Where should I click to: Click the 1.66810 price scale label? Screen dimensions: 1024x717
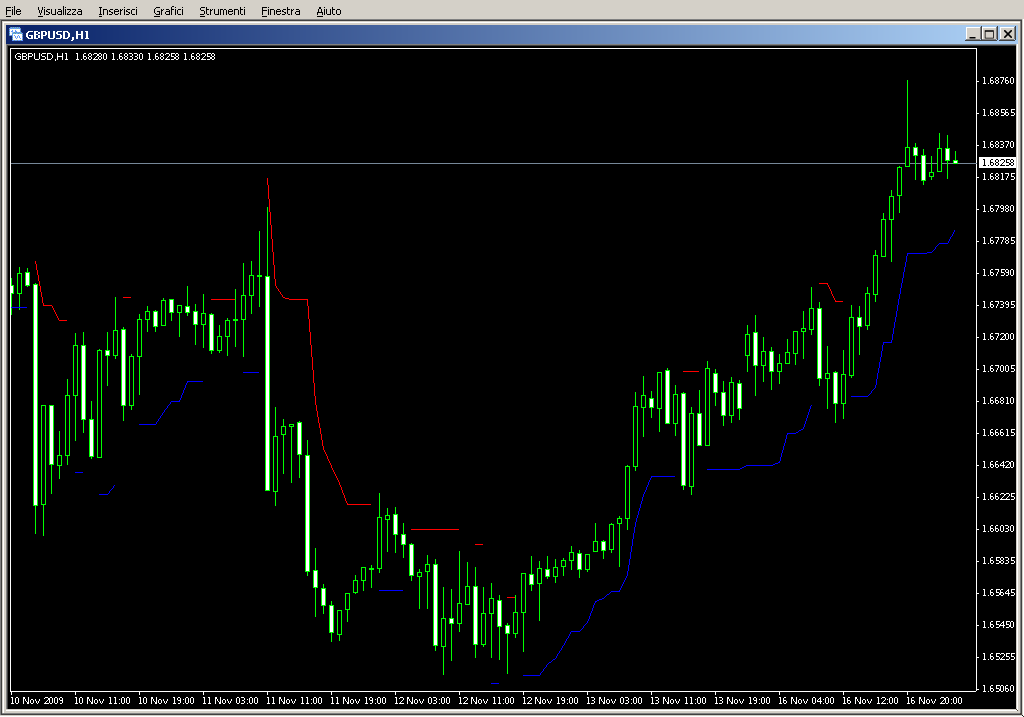click(998, 401)
